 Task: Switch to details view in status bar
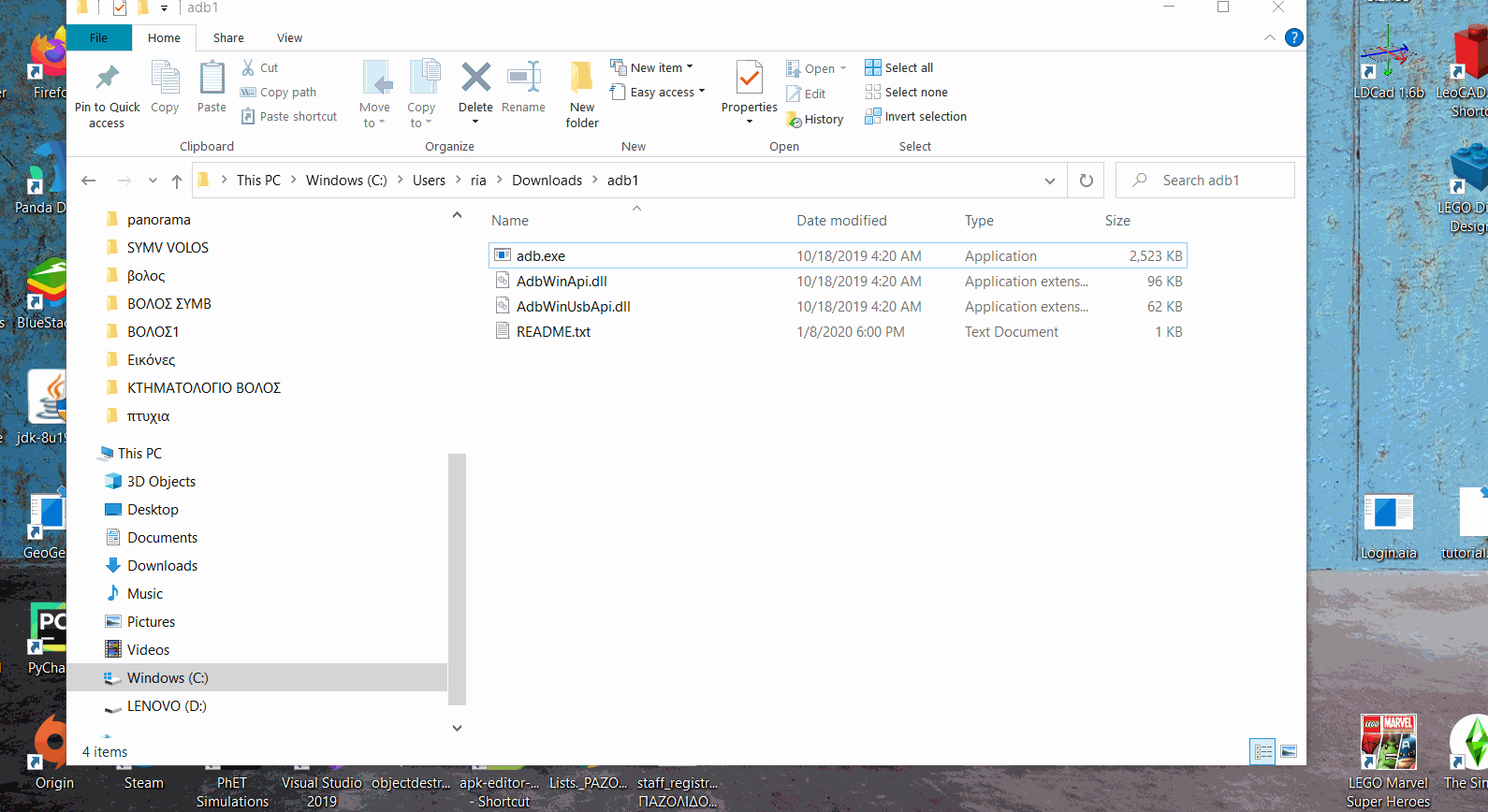click(1263, 751)
